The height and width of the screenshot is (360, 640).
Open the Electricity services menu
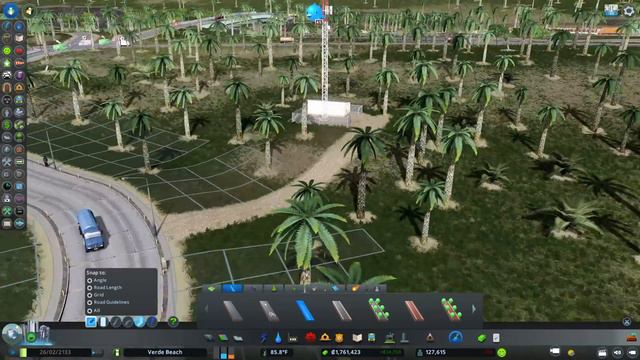[264, 338]
